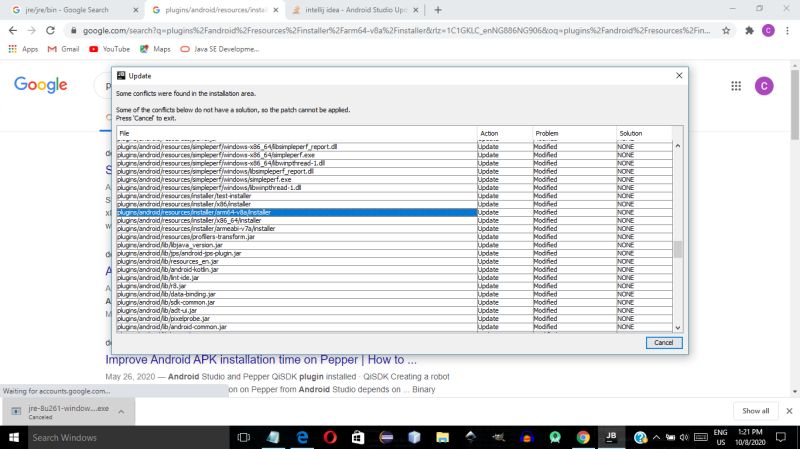Go back in Chrome
Viewport: 800px width, 449px height.
[x=13, y=31]
